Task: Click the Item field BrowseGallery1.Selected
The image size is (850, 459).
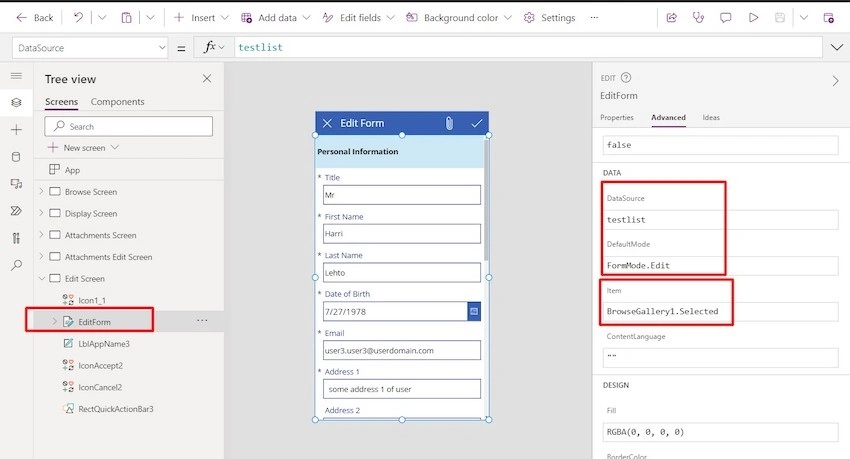Action: click(x=720, y=312)
